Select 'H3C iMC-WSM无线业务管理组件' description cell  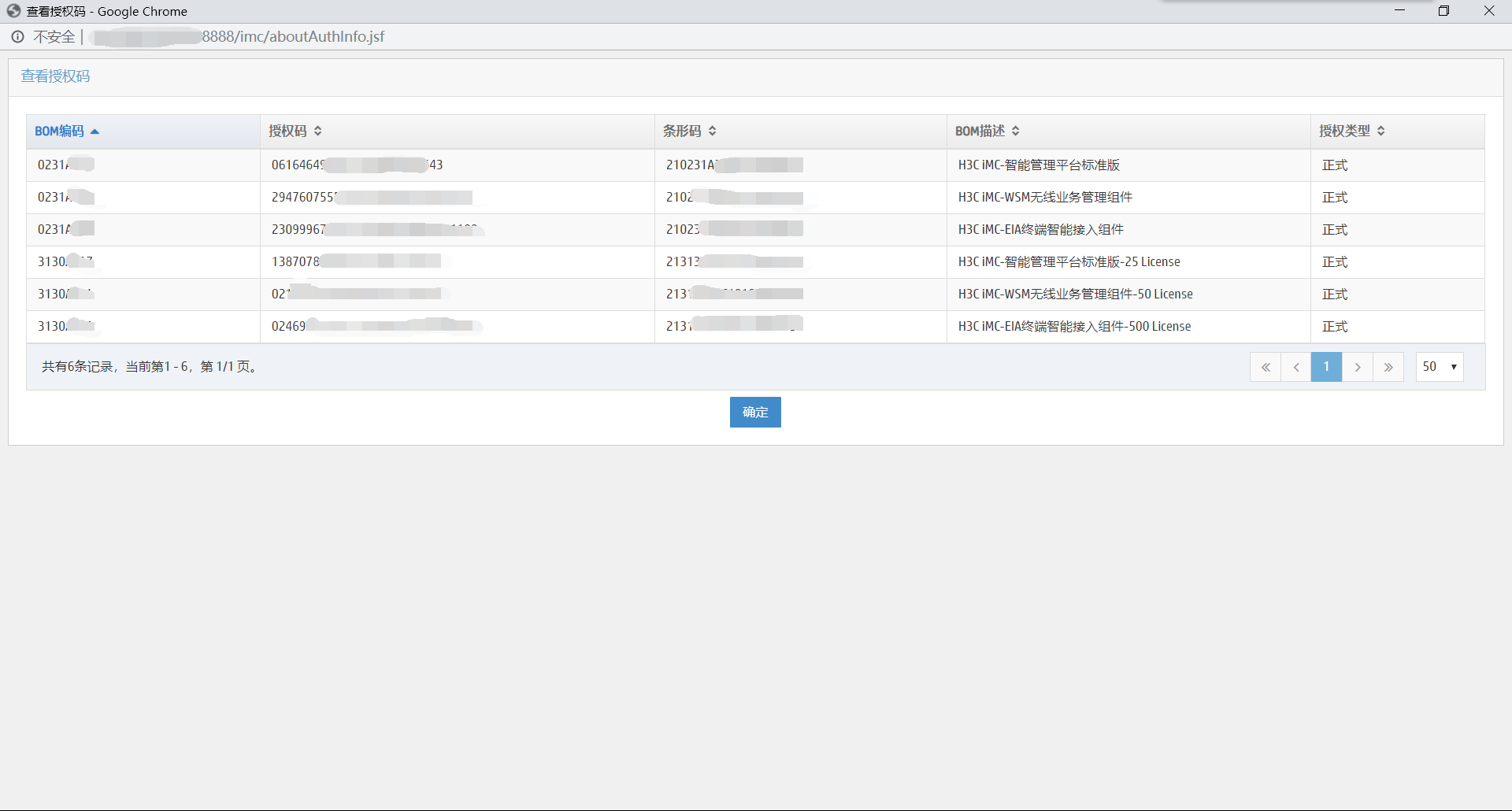click(x=1045, y=198)
